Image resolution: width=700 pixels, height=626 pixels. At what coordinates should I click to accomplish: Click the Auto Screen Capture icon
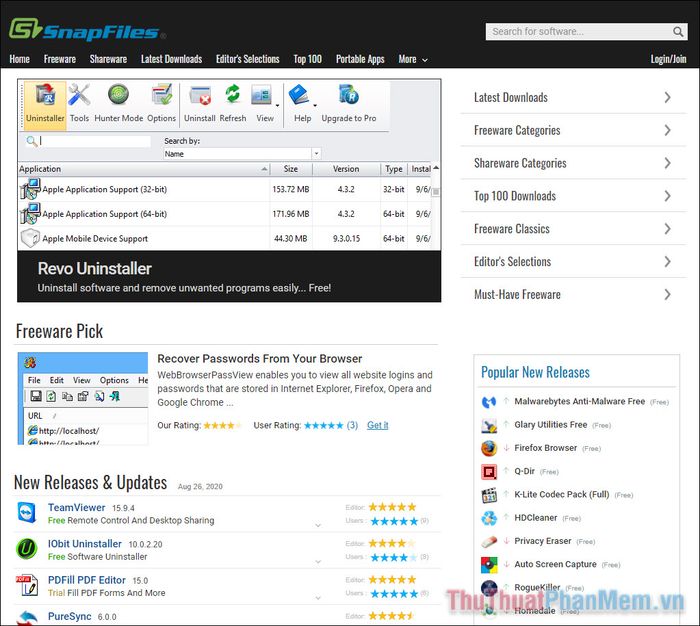(x=489, y=565)
